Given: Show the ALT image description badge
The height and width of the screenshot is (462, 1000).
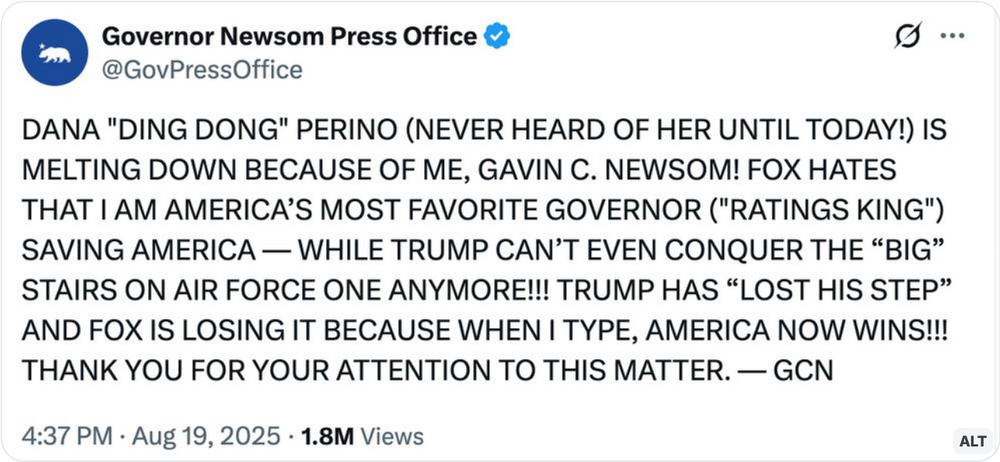Looking at the screenshot, I should [972, 441].
